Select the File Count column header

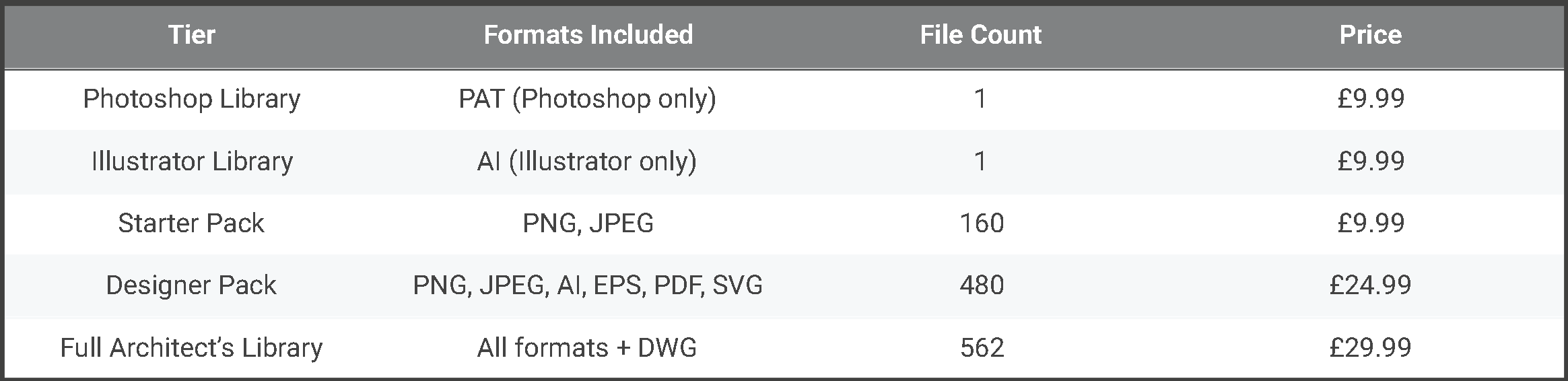pyautogui.click(x=980, y=35)
